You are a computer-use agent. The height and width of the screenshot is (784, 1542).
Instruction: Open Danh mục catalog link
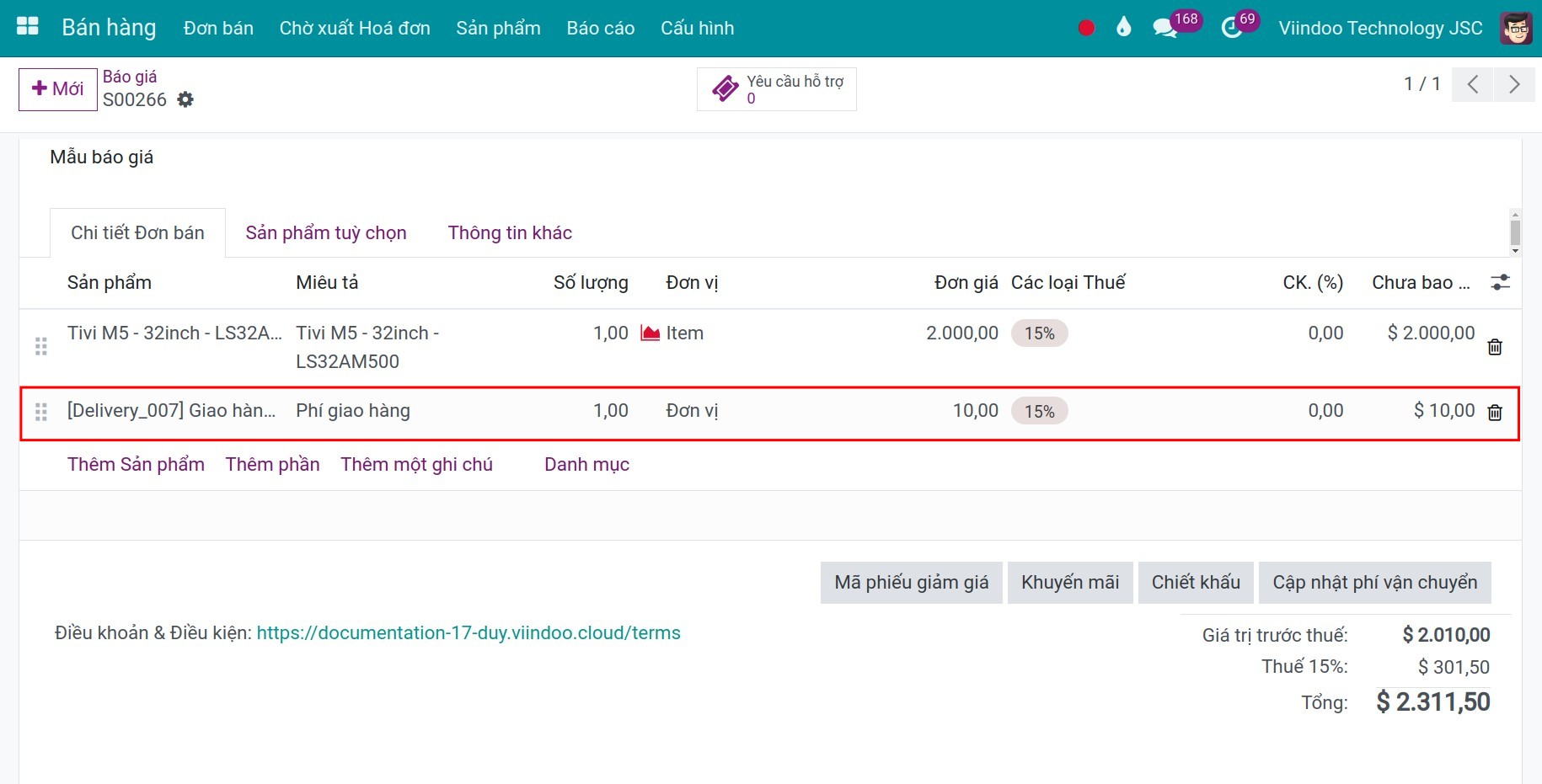click(586, 465)
